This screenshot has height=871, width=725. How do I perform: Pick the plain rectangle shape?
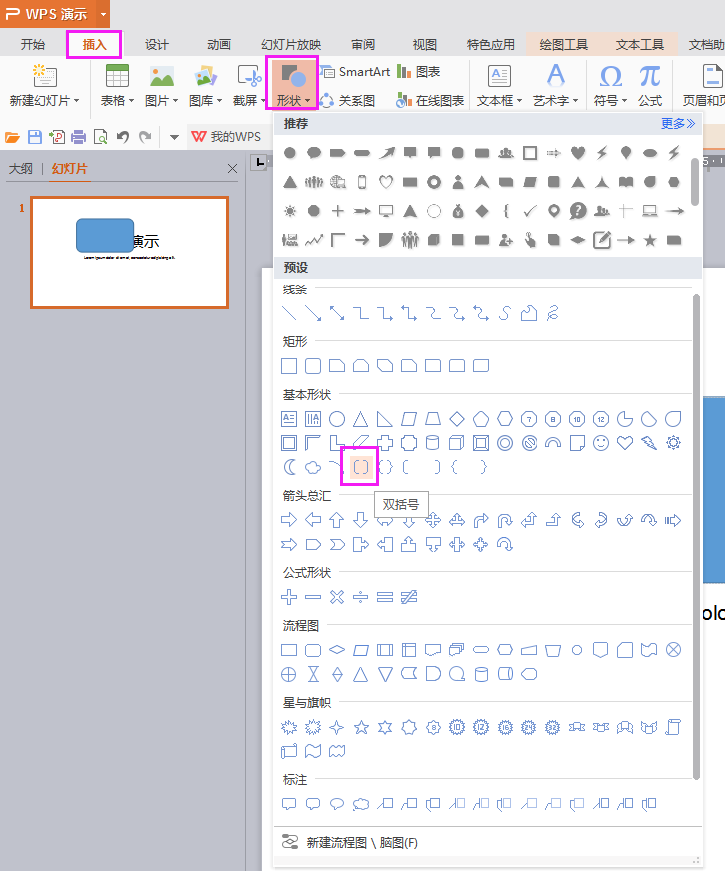tap(289, 366)
